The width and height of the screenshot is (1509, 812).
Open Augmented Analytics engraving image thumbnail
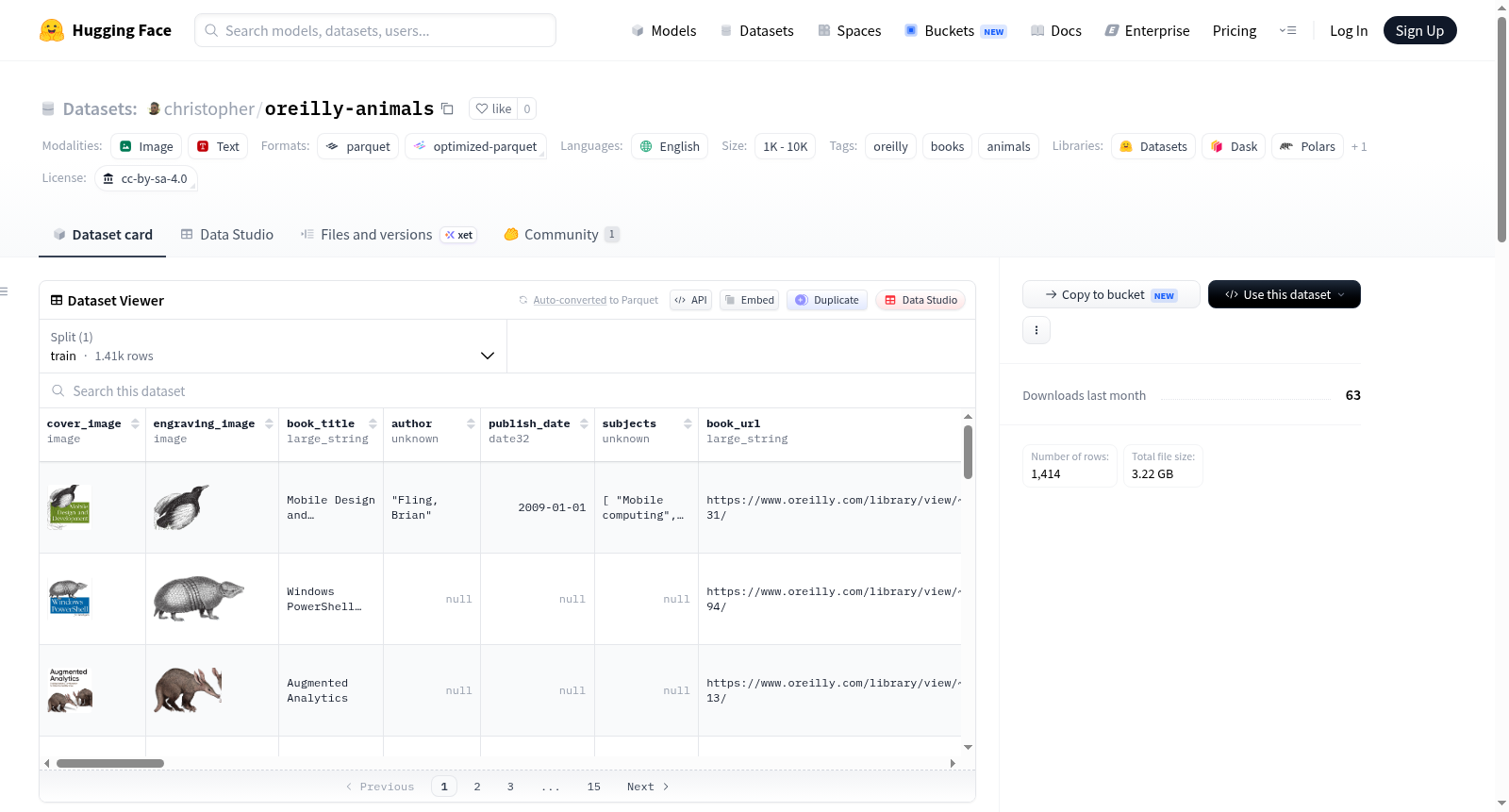[x=188, y=689]
